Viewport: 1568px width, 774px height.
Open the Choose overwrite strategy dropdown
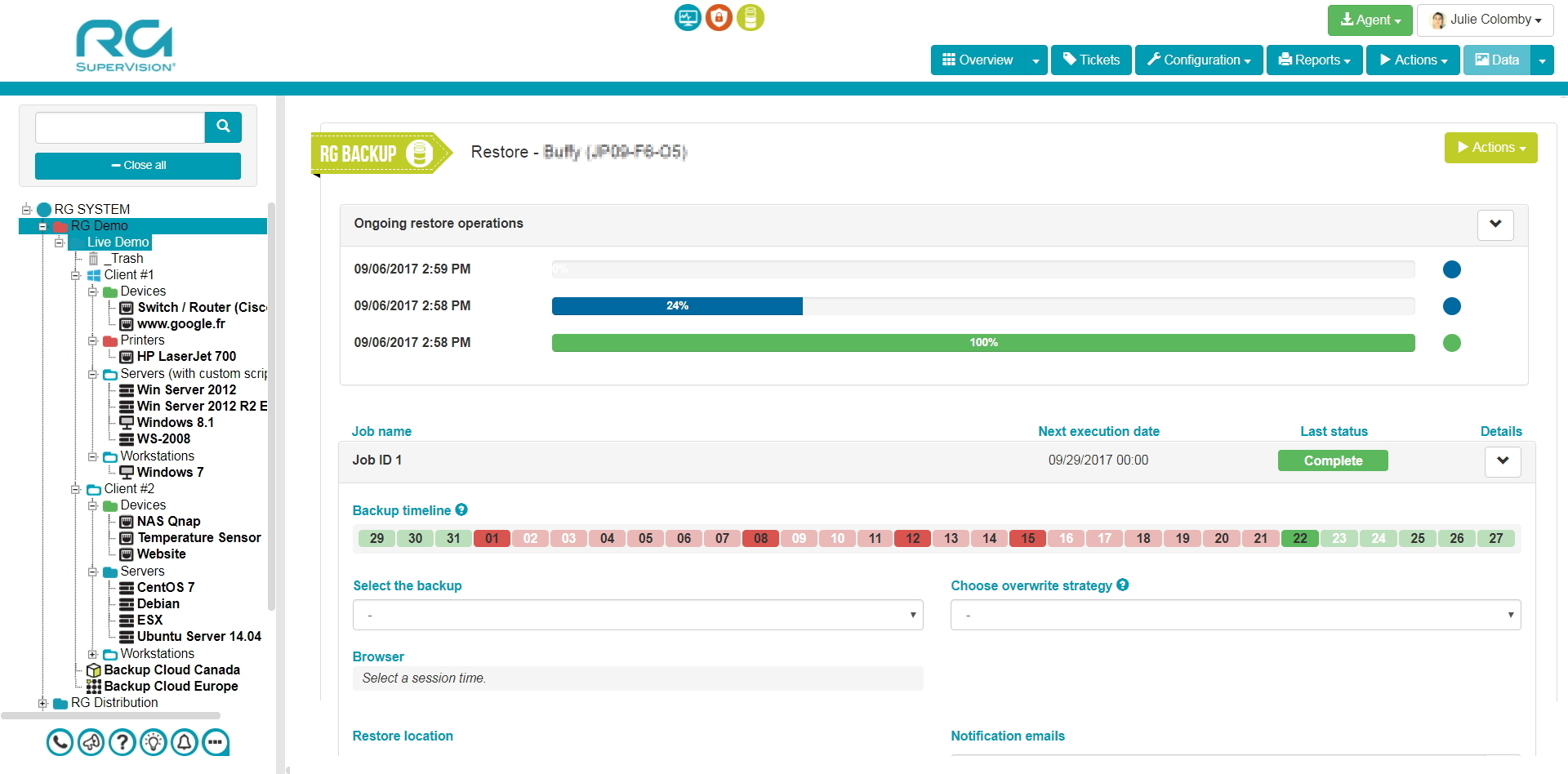coord(1235,614)
